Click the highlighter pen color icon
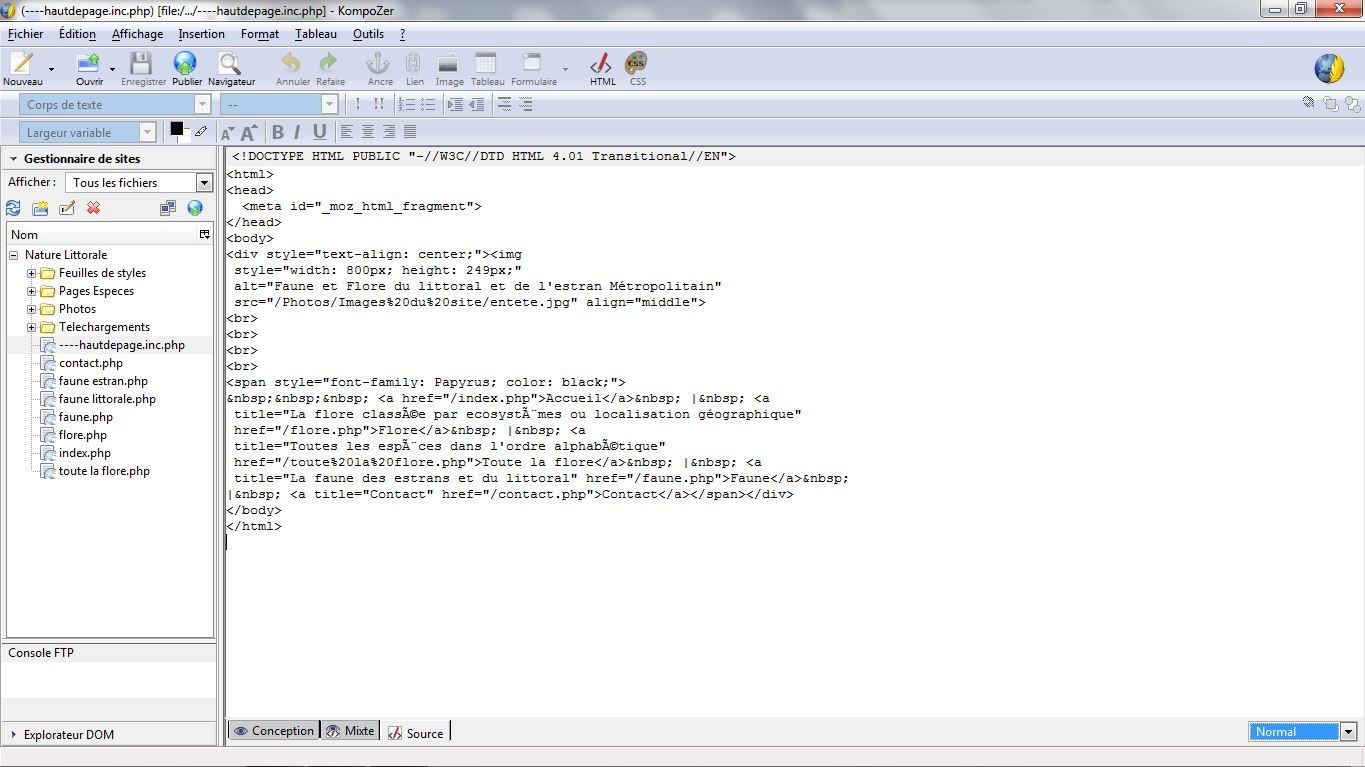The width and height of the screenshot is (1365, 767). coord(201,131)
